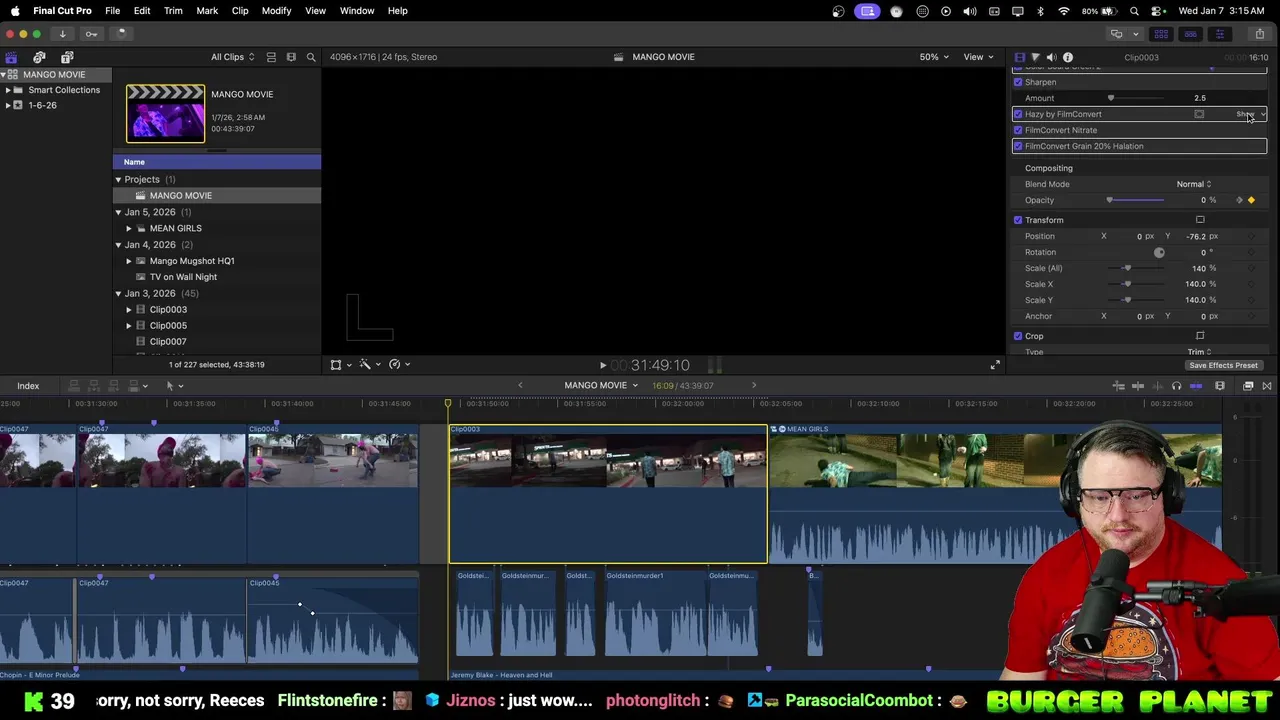1280x720 pixels.
Task: Toggle headphone audio skimming in timeline
Action: [x=1176, y=386]
